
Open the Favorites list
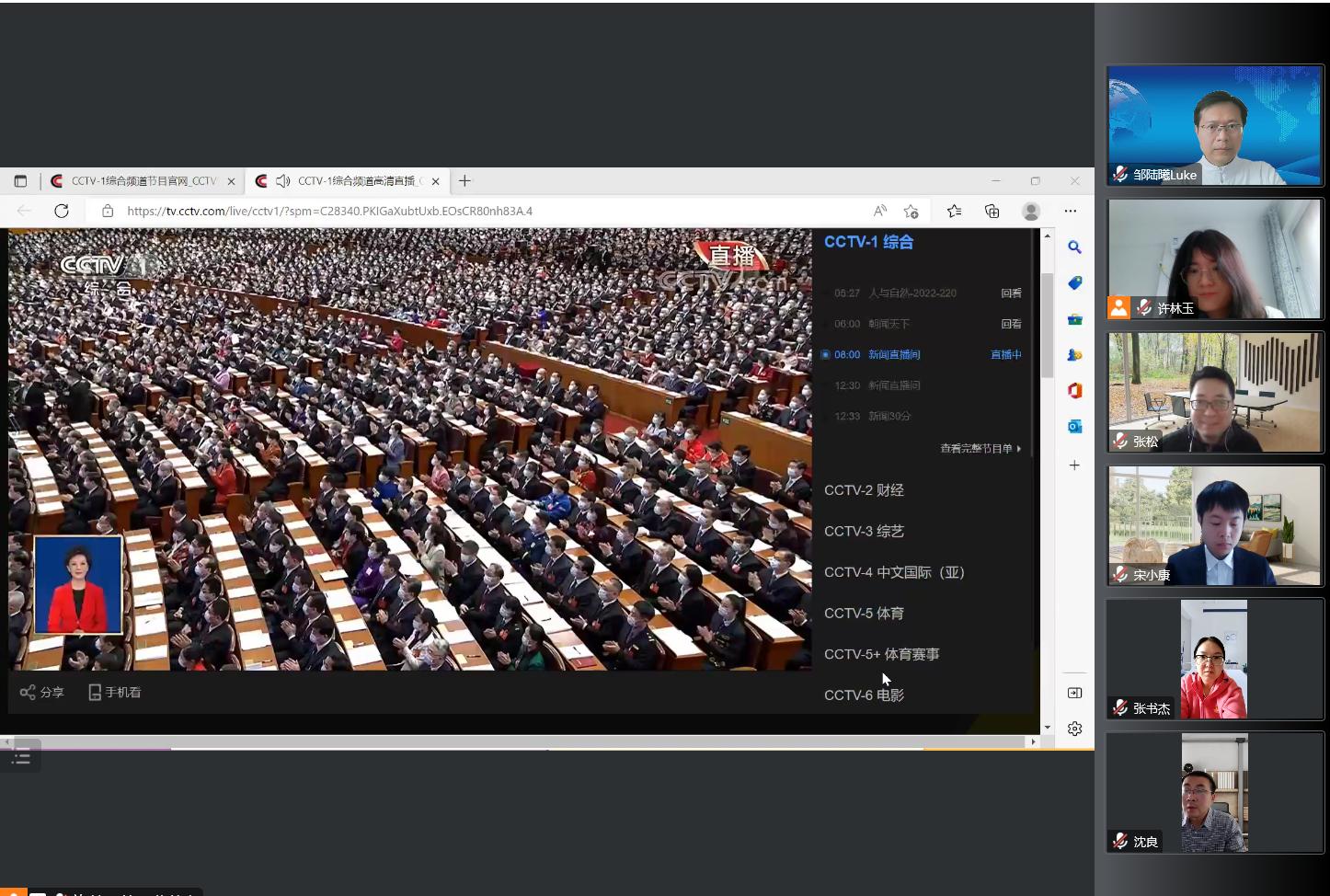pos(955,211)
